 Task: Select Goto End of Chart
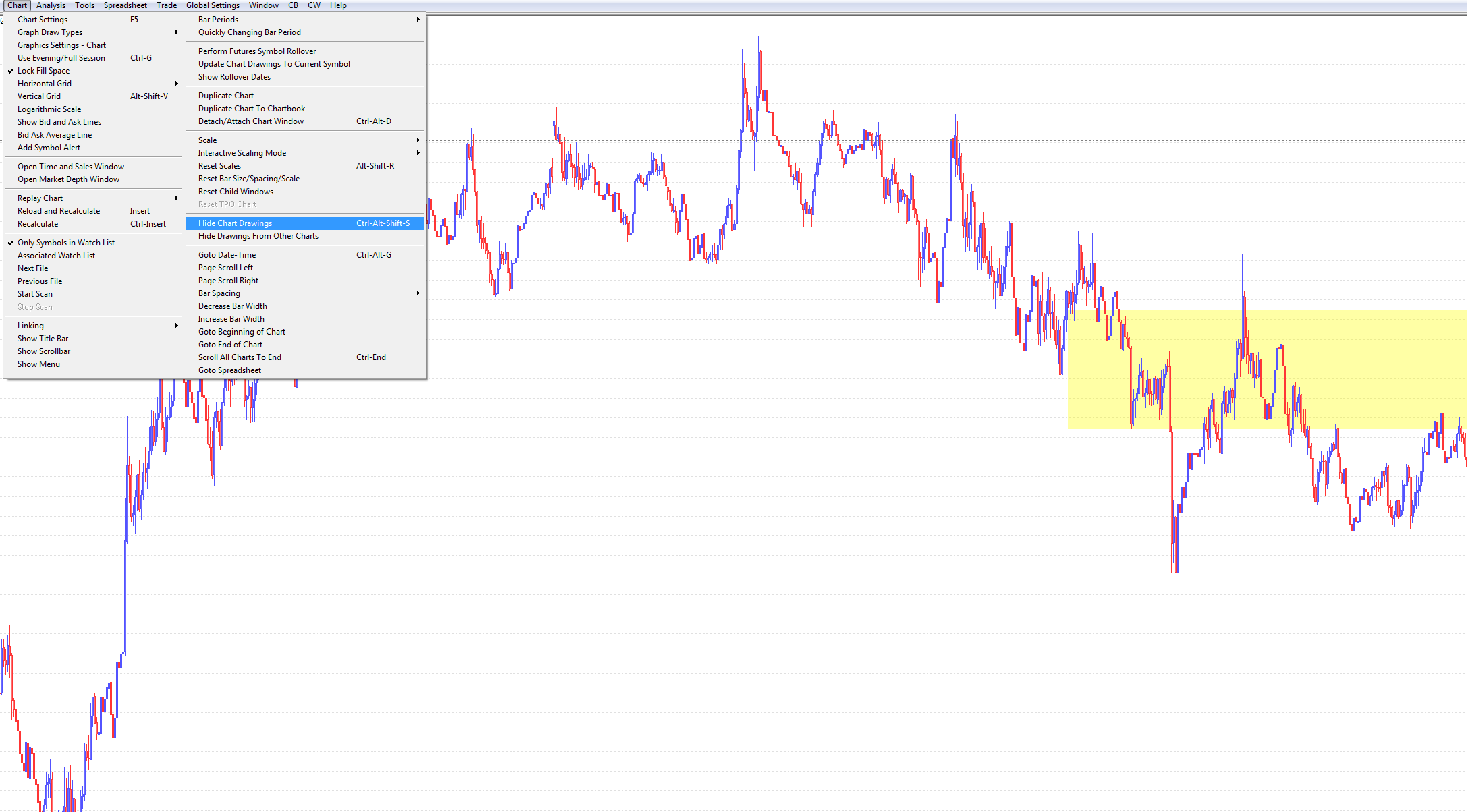(230, 345)
